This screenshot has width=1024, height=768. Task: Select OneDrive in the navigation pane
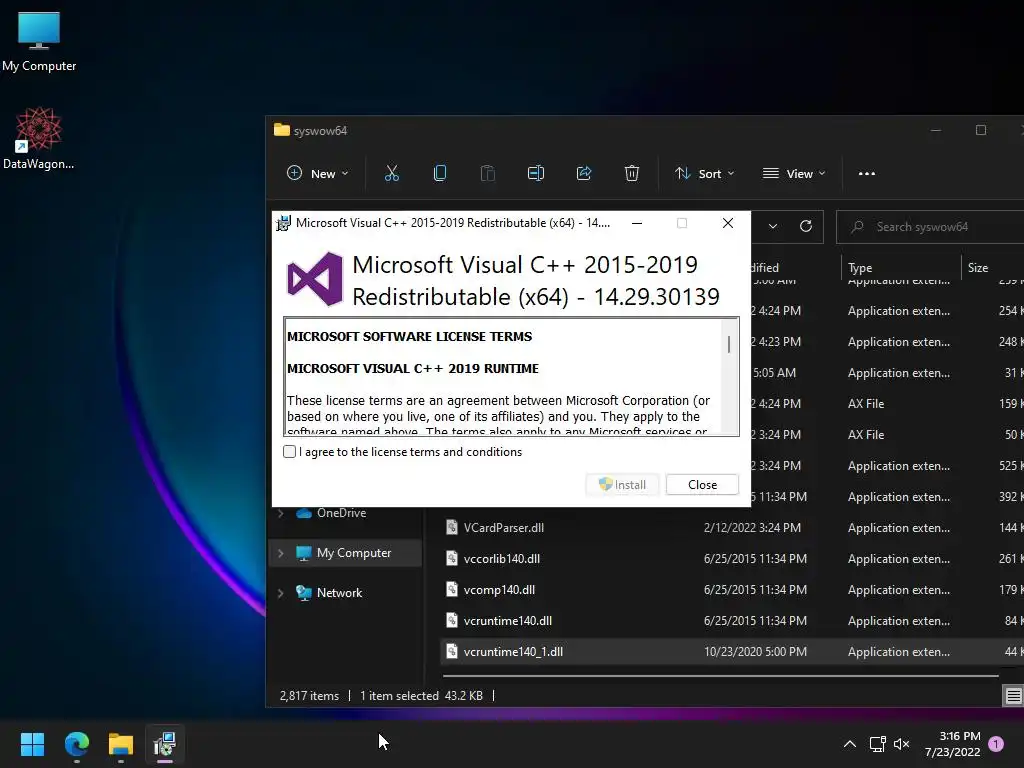tap(341, 513)
